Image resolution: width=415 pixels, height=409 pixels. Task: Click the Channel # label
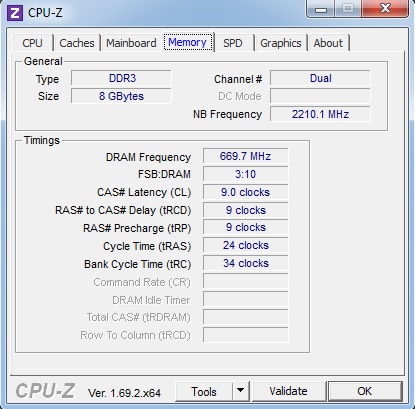click(x=238, y=79)
